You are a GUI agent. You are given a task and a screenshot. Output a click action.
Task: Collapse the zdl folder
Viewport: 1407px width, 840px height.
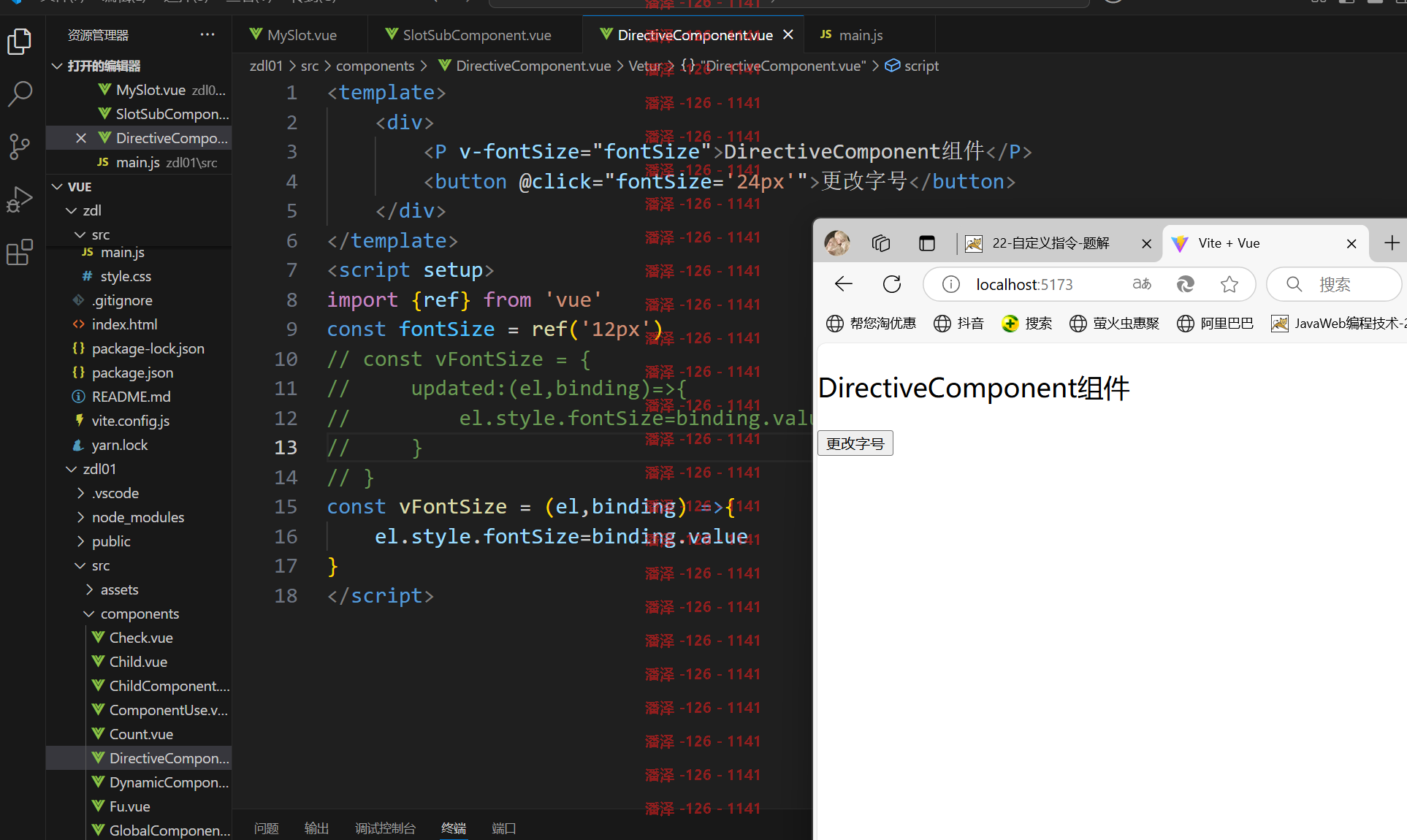pos(139,210)
